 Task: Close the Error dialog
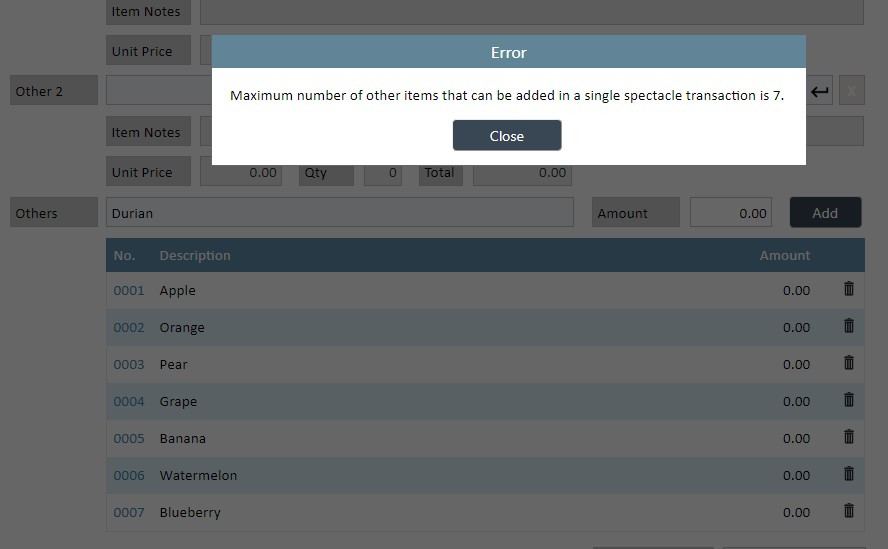(x=507, y=135)
